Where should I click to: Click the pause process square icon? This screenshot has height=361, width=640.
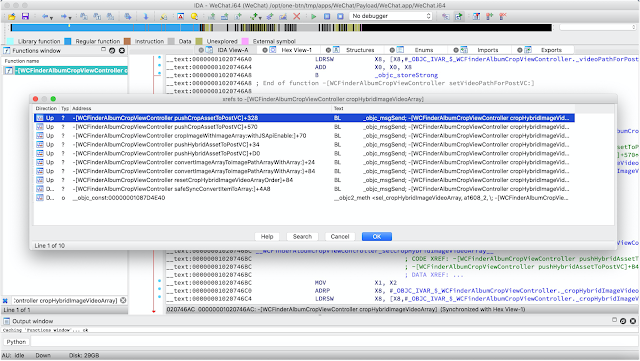[x=327, y=16]
